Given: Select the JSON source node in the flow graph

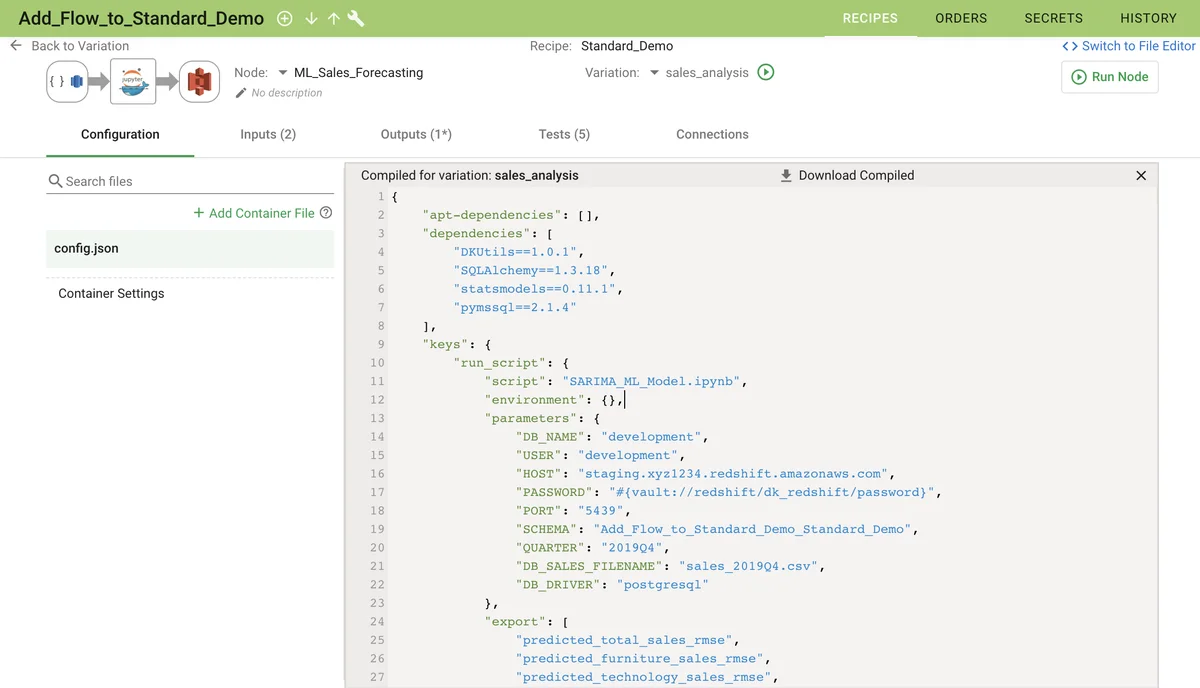Looking at the screenshot, I should pos(66,81).
